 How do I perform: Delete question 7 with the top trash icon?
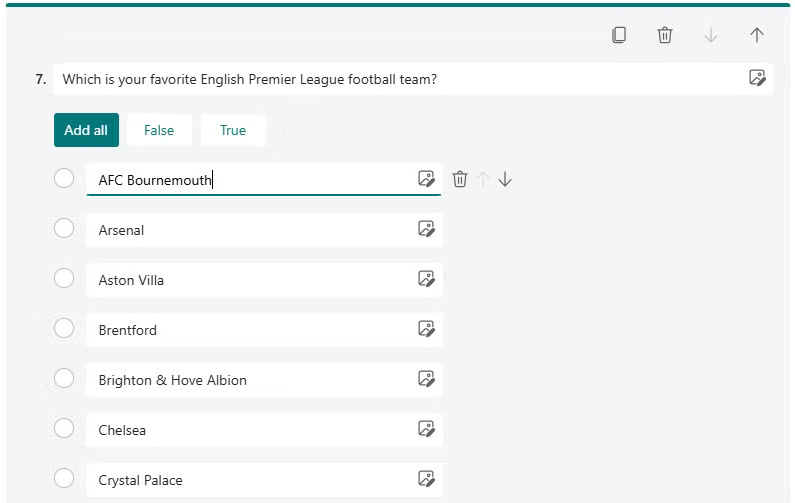tap(665, 35)
